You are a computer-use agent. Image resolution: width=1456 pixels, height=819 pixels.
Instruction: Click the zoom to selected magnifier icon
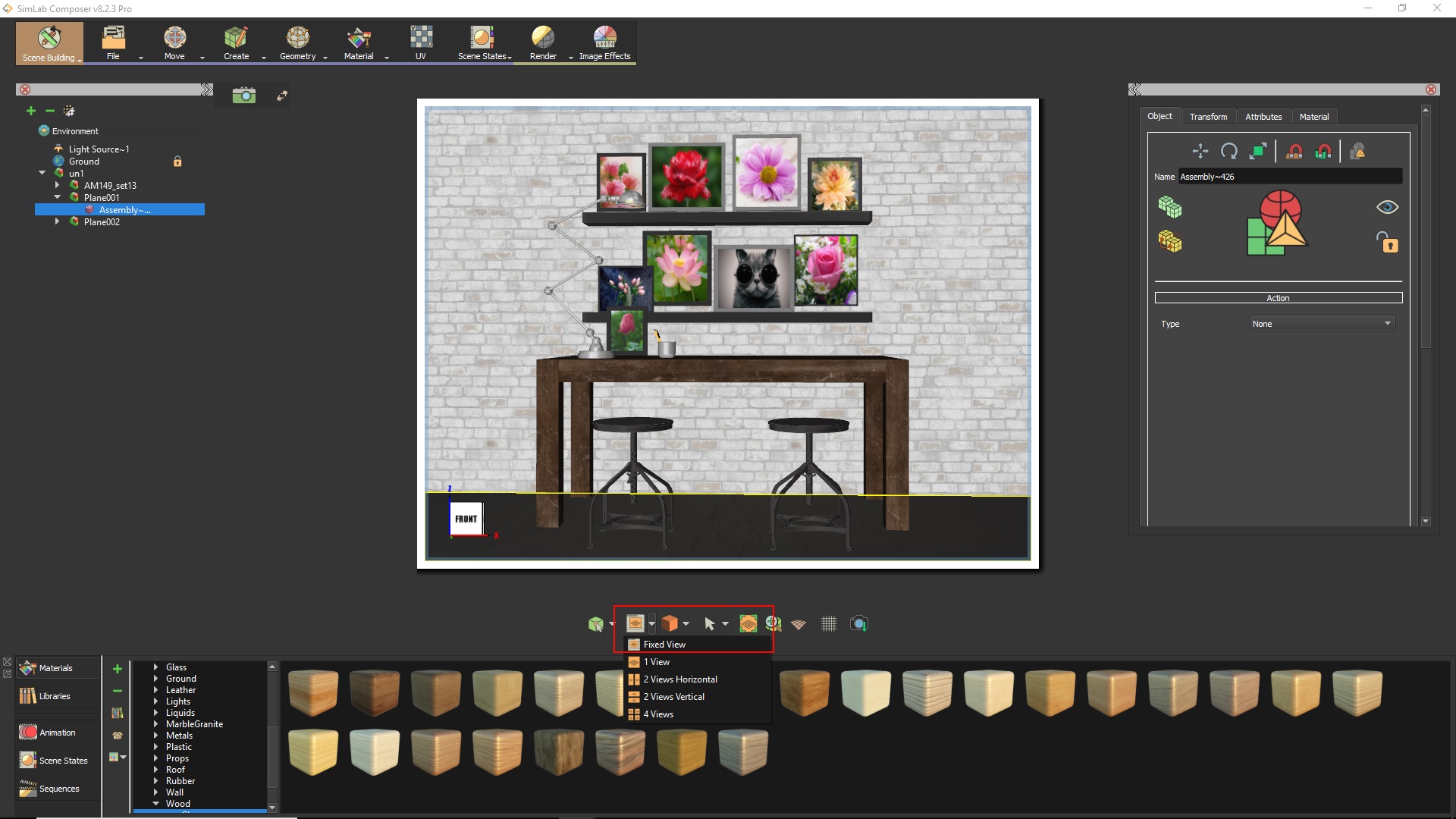773,623
